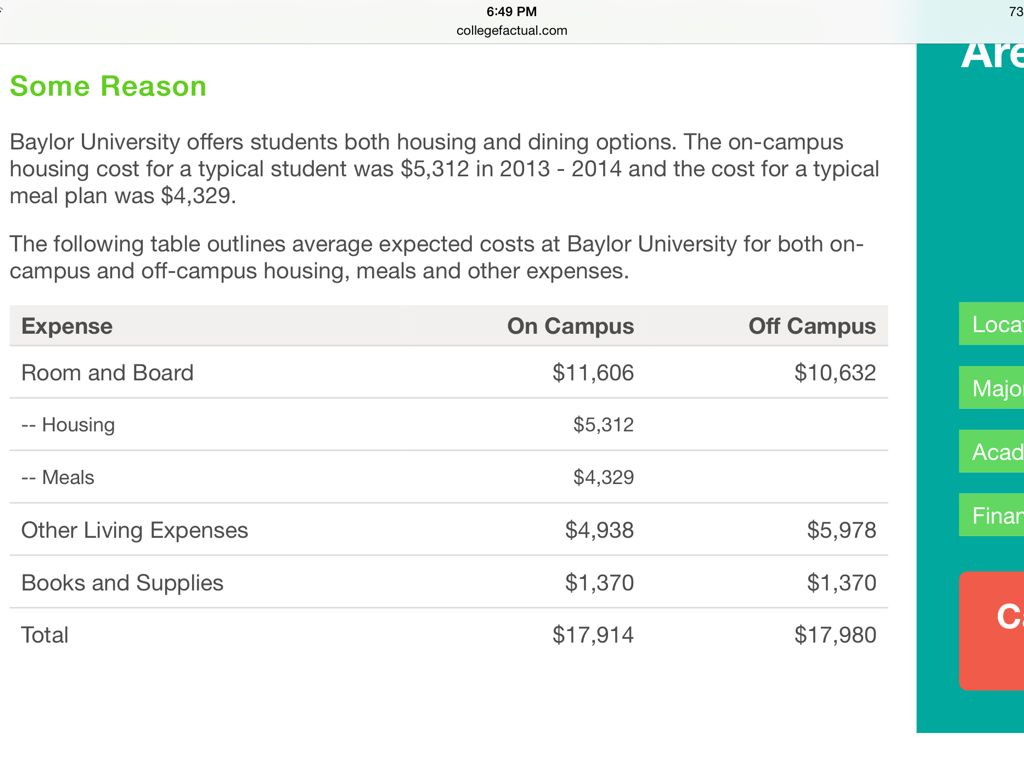The height and width of the screenshot is (768, 1024).
Task: Tap the 6:49 PM status bar clock
Action: (x=511, y=11)
